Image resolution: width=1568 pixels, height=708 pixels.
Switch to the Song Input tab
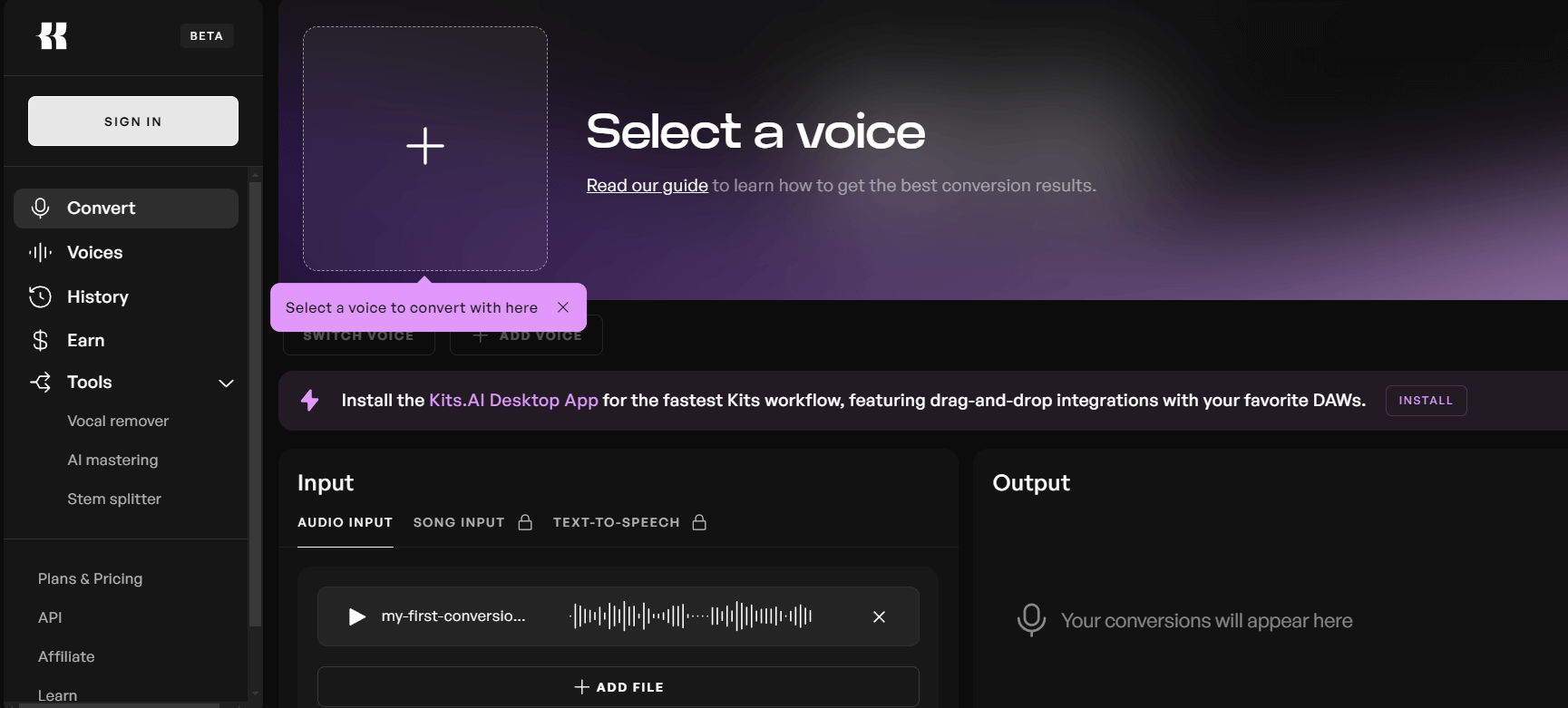coord(459,522)
